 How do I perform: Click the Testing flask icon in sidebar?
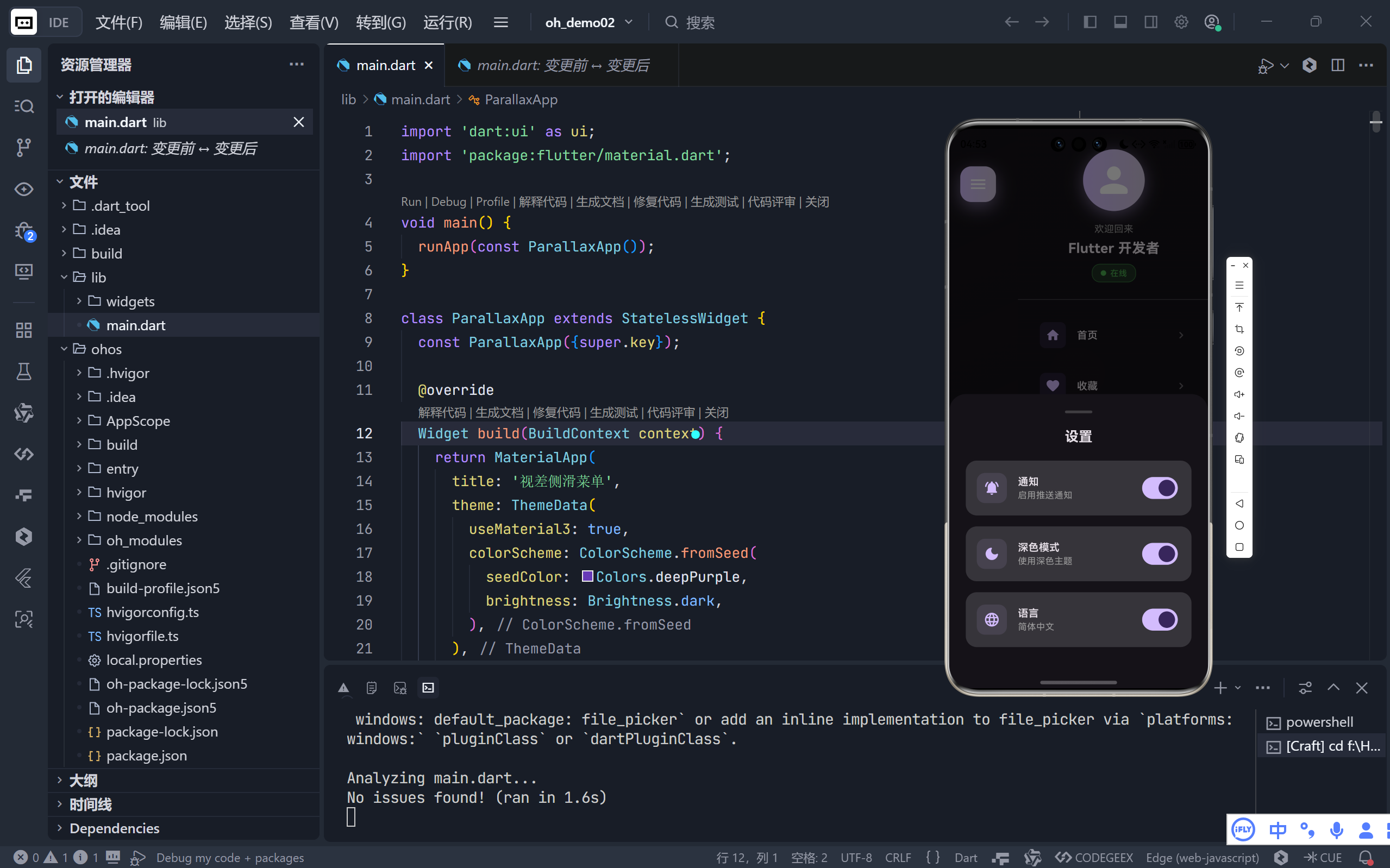[x=23, y=372]
